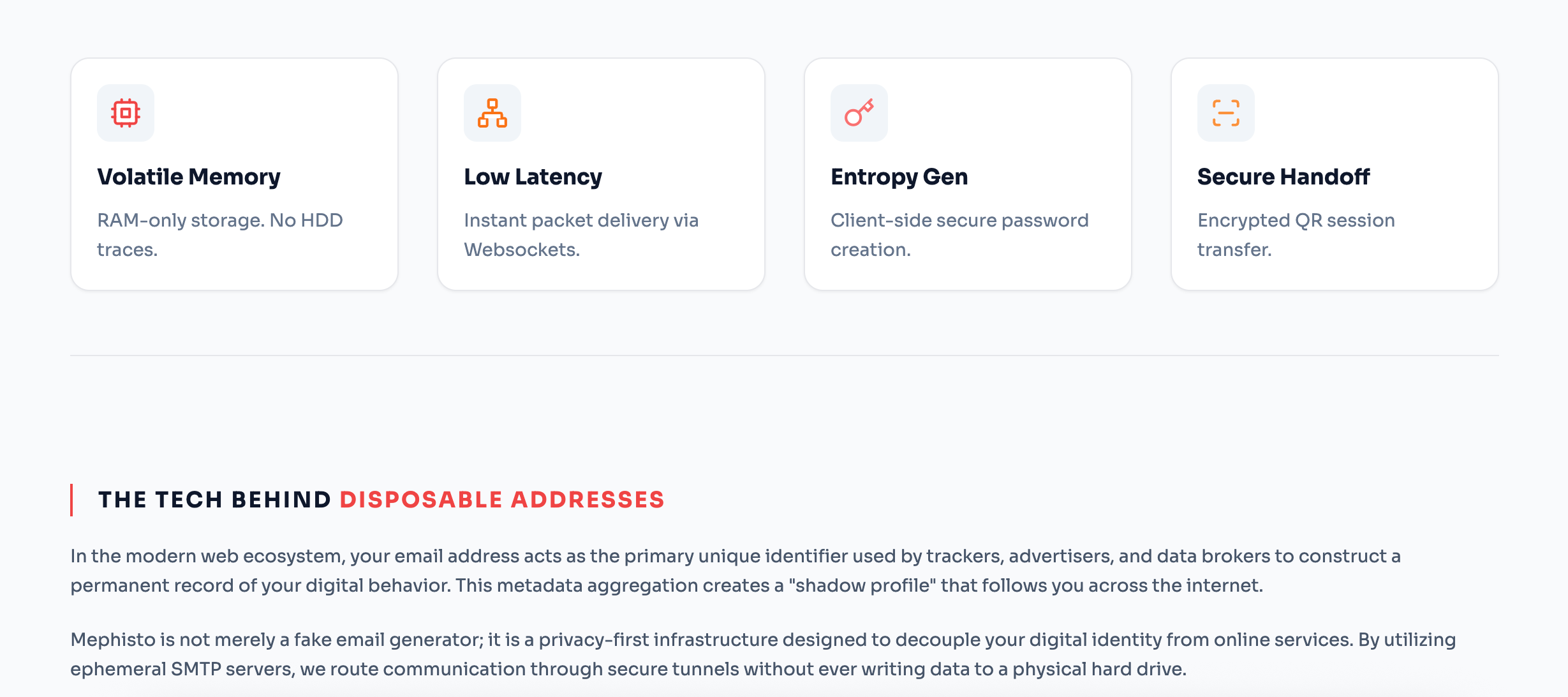Viewport: 1568px width, 697px height.
Task: Click the red 'Disposable Addresses' heading text
Action: pyautogui.click(x=502, y=500)
